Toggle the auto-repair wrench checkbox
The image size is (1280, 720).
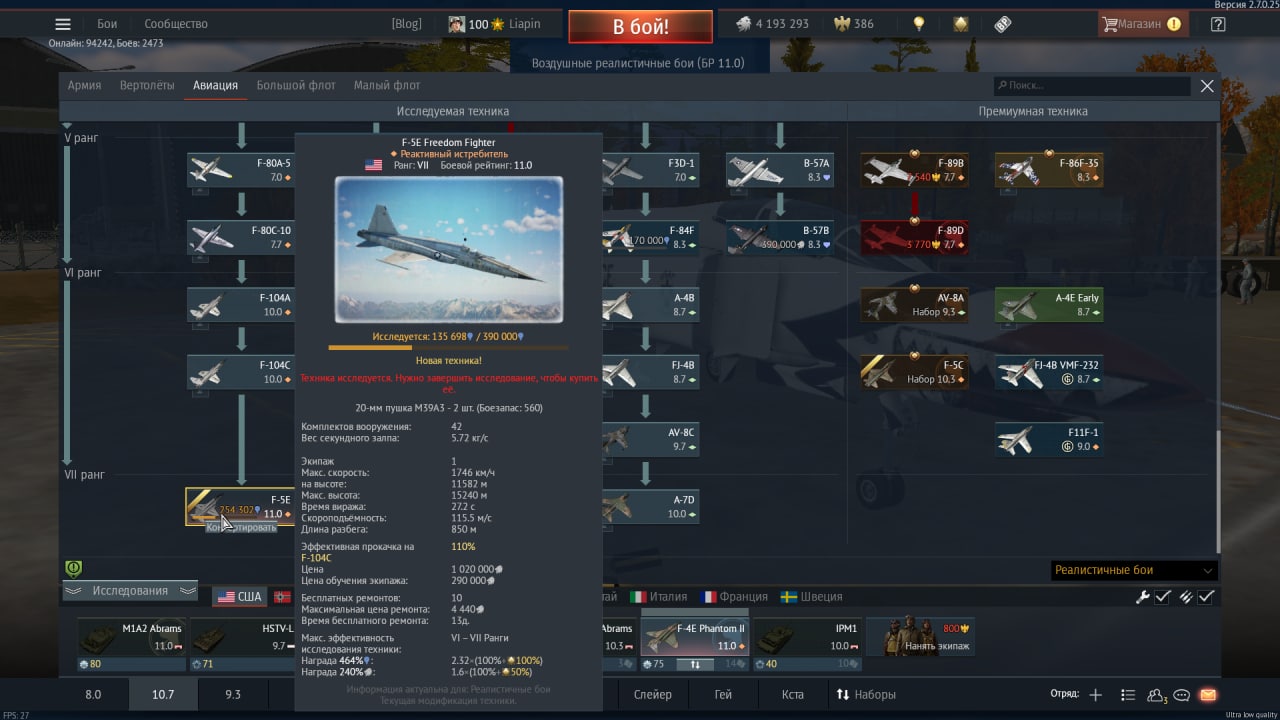pyautogui.click(x=1163, y=597)
